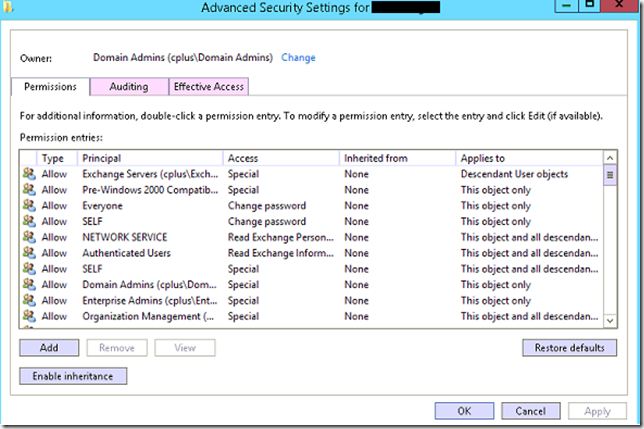Image resolution: width=644 pixels, height=429 pixels.
Task: Click Restore defaults button
Action: [563, 348]
